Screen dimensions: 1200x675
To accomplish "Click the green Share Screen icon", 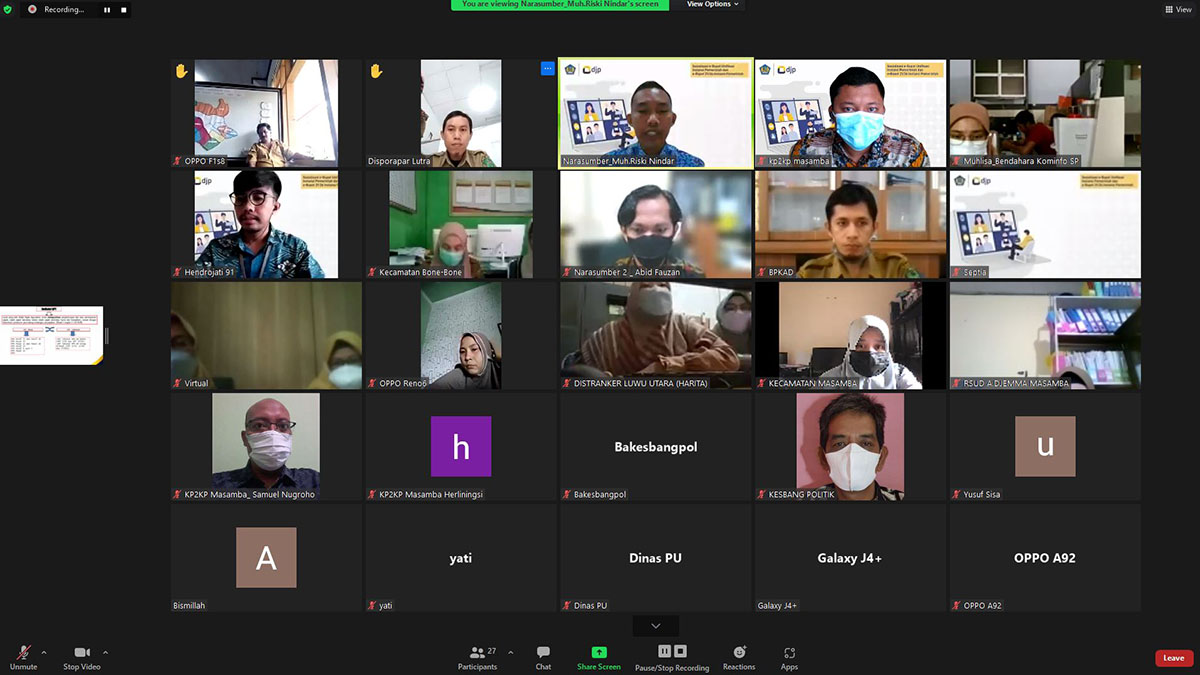I will click(599, 652).
